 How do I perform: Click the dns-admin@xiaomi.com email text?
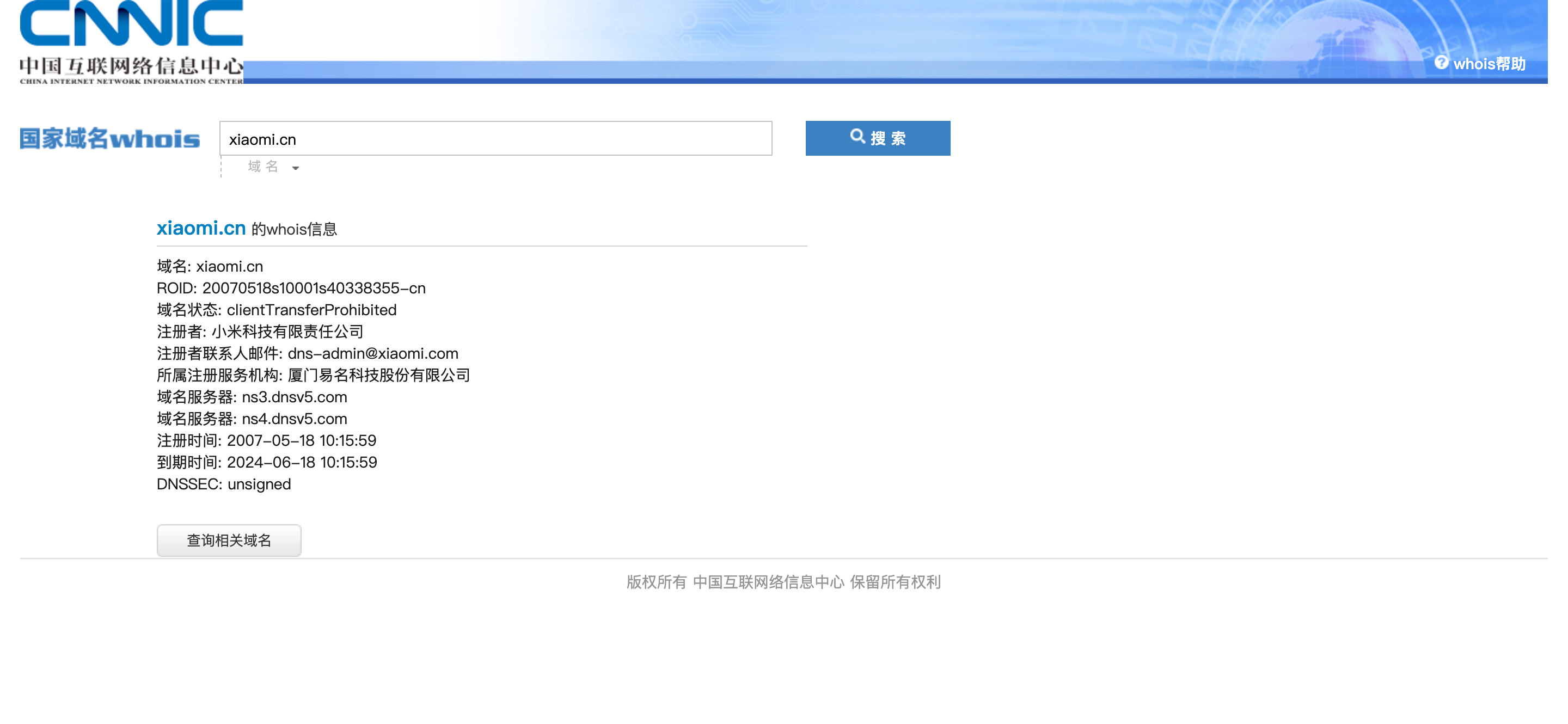pyautogui.click(x=372, y=353)
